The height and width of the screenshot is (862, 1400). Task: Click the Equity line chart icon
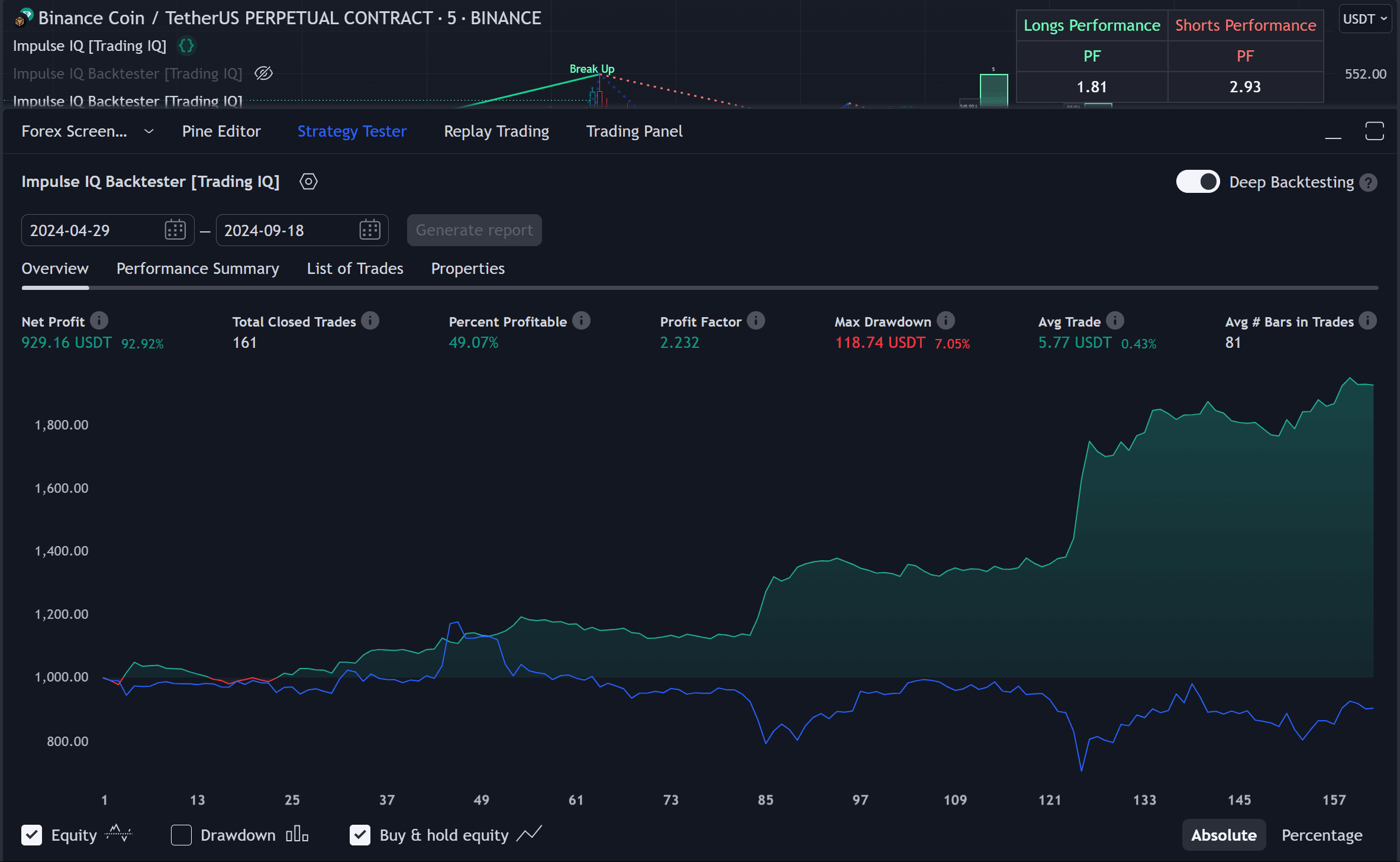(118, 834)
